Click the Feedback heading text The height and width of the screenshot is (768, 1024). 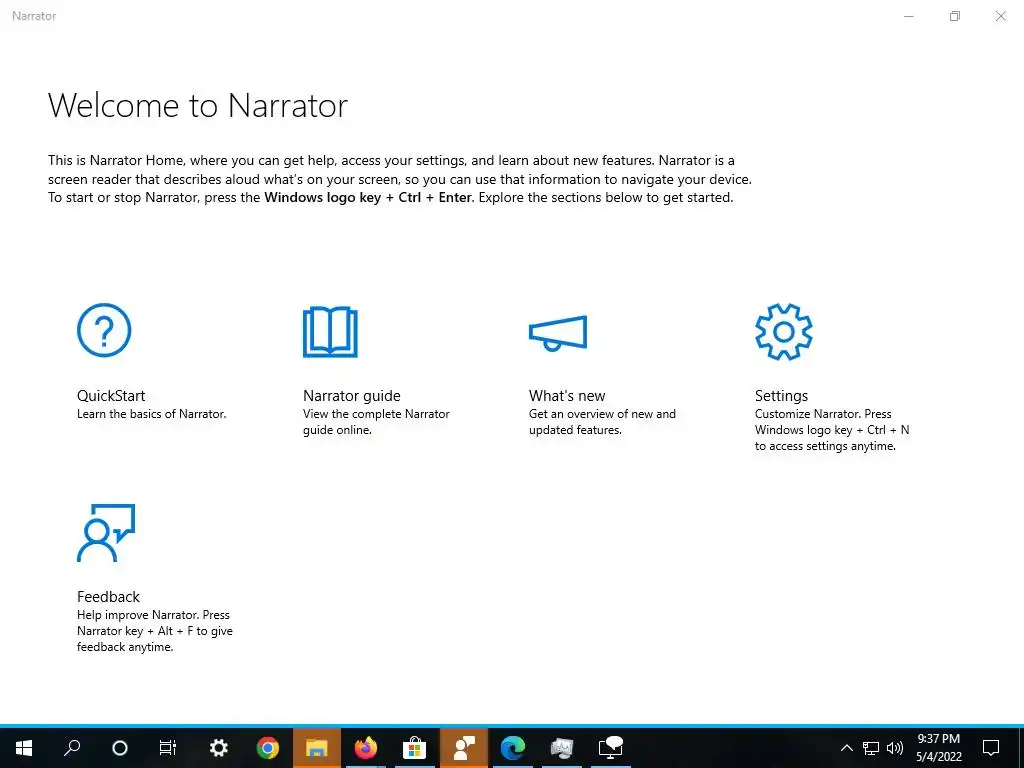[108, 597]
